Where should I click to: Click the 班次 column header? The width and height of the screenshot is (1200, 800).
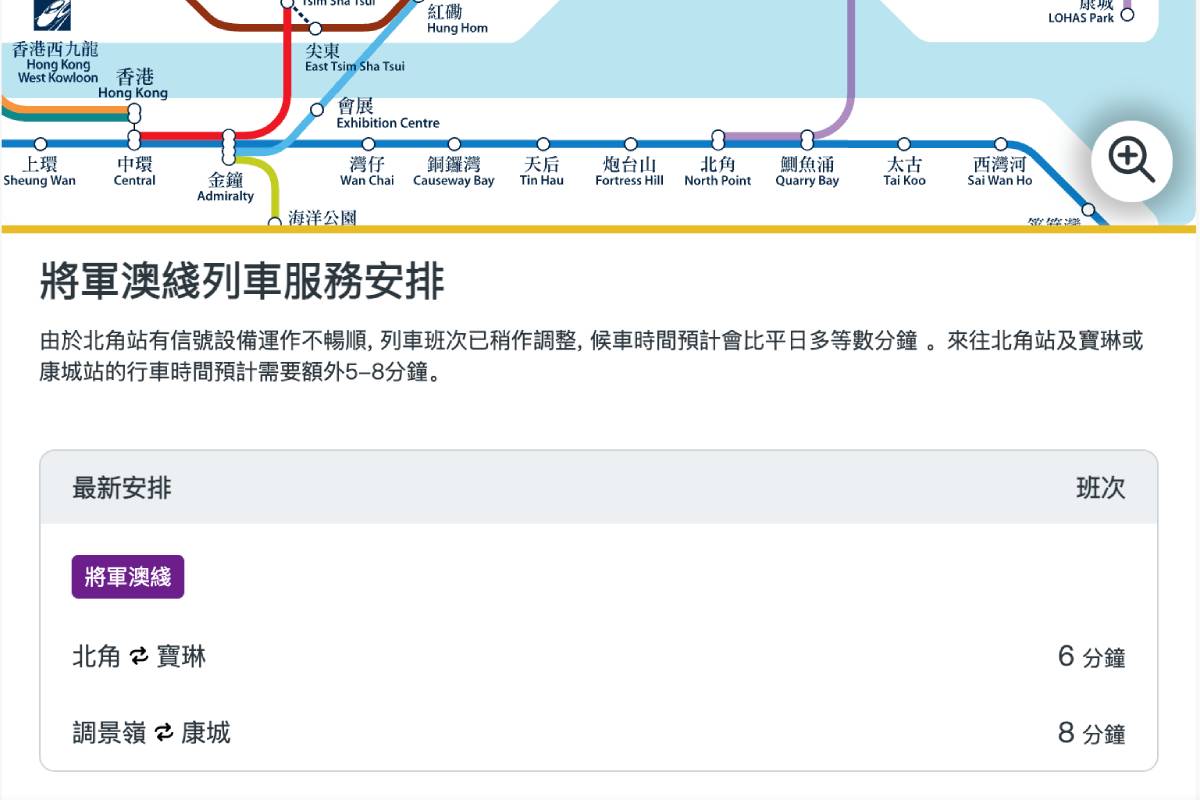(x=1100, y=488)
